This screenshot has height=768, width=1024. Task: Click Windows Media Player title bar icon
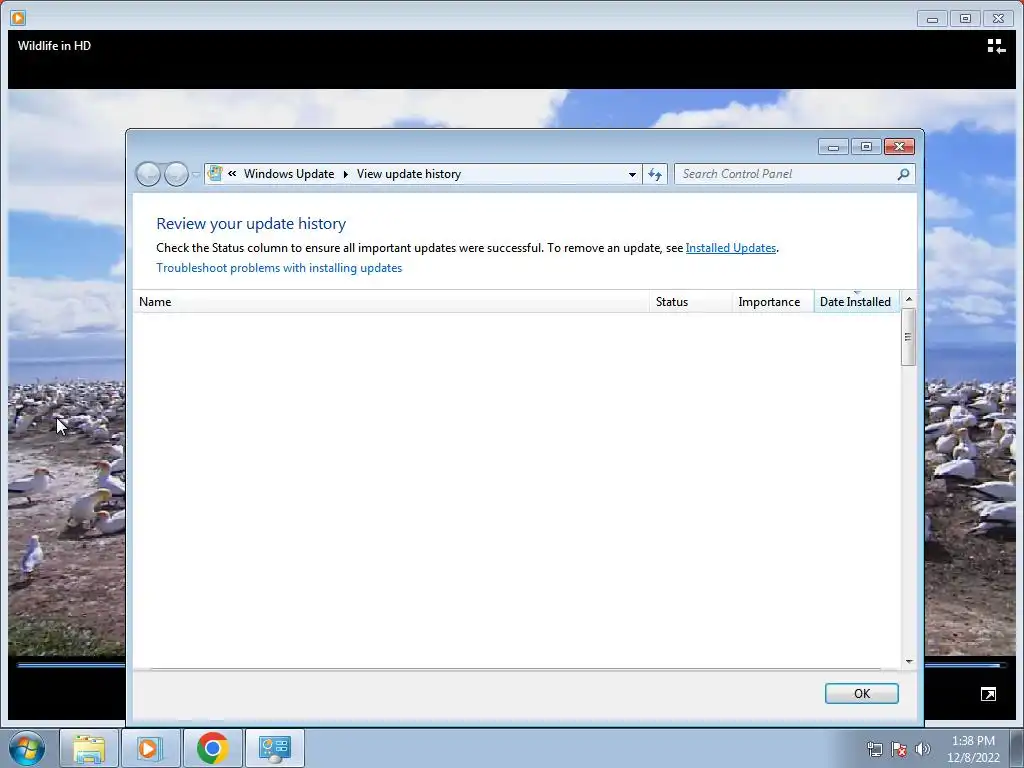coord(18,18)
